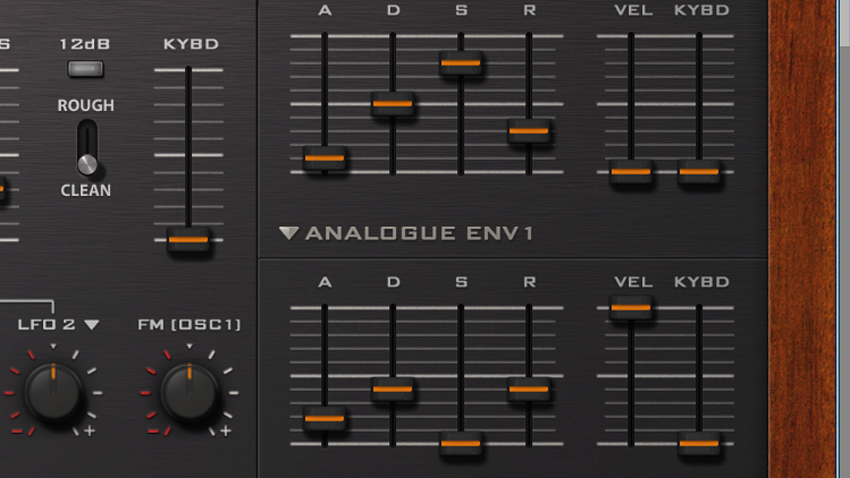850x478 pixels.
Task: Click upper envelope Sustain slider handle
Action: pyautogui.click(x=461, y=63)
